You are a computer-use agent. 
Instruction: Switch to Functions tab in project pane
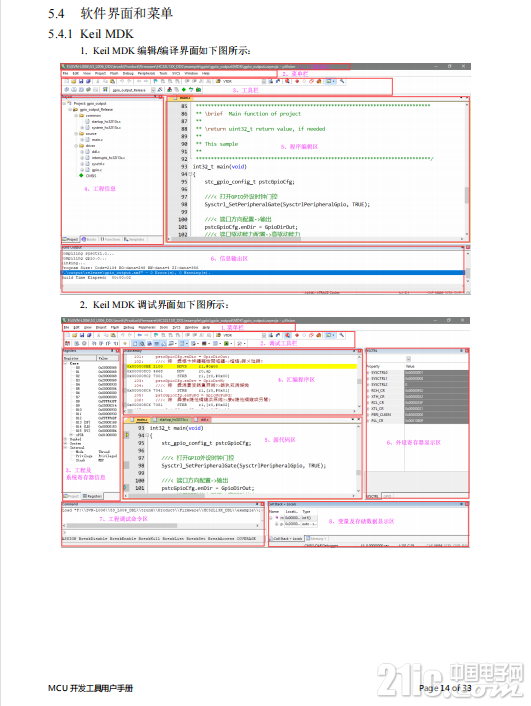(111, 240)
